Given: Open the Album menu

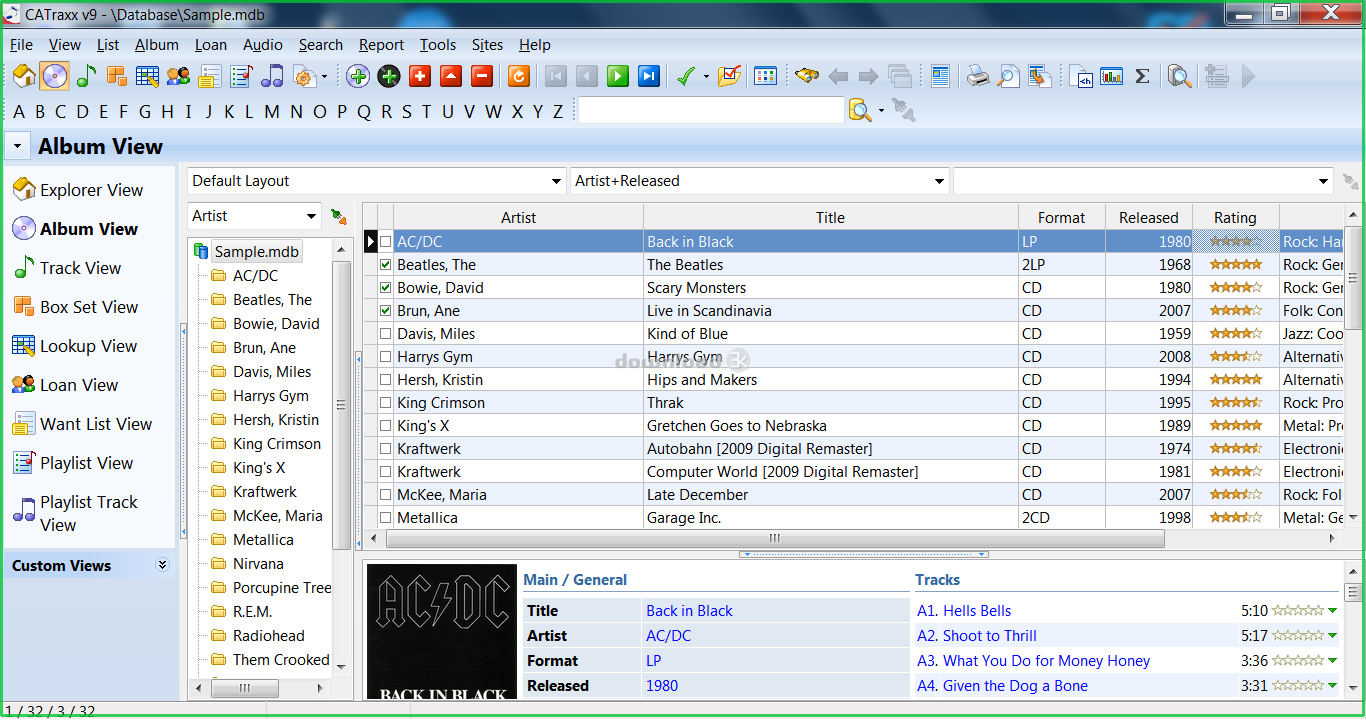Looking at the screenshot, I should pos(157,45).
